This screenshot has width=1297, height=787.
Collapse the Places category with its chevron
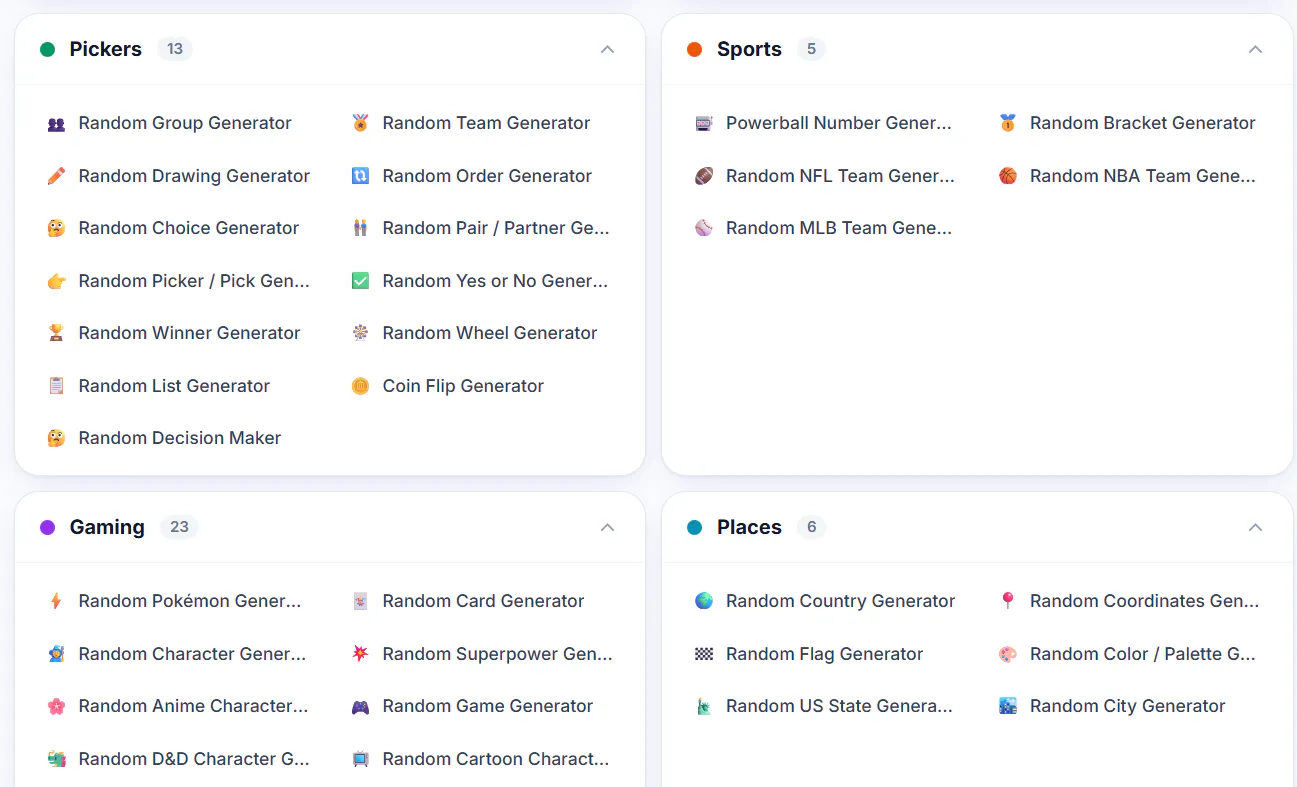(1255, 527)
